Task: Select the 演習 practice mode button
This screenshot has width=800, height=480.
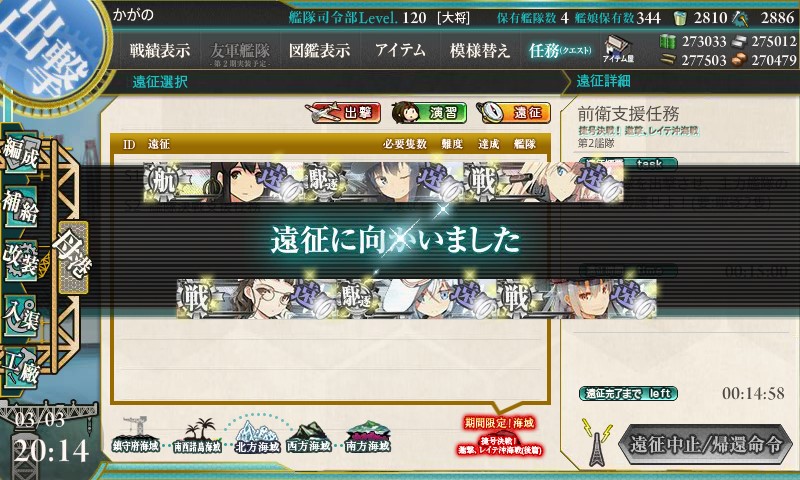Action: (430, 112)
